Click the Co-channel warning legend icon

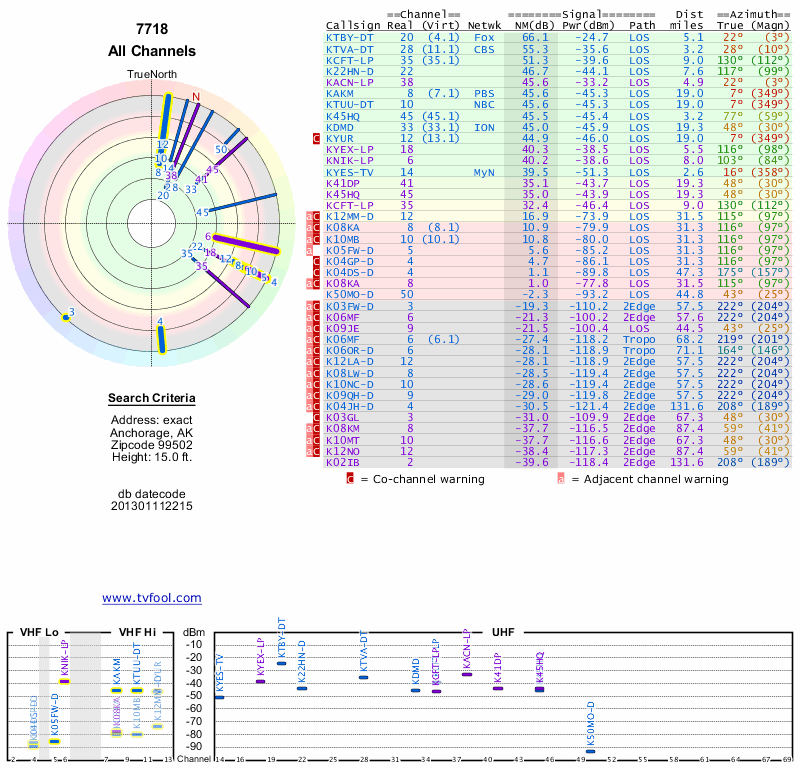point(350,479)
